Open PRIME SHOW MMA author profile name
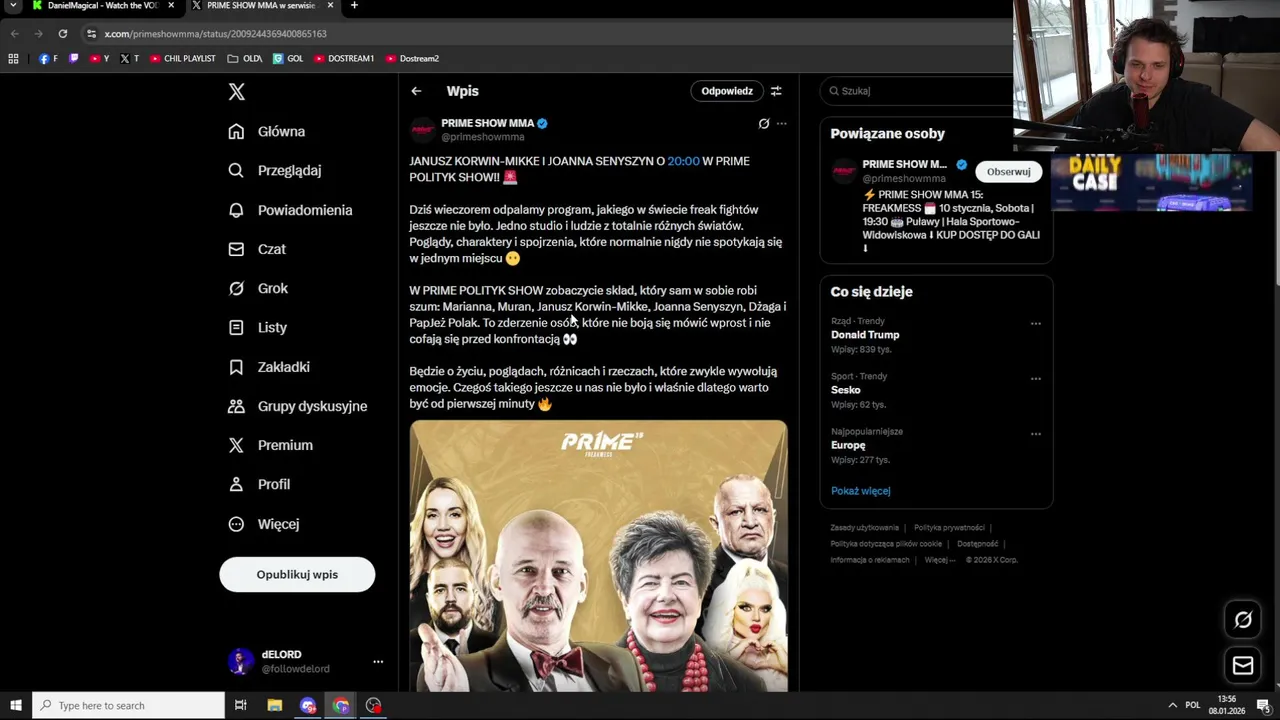The width and height of the screenshot is (1280, 720). tap(488, 124)
